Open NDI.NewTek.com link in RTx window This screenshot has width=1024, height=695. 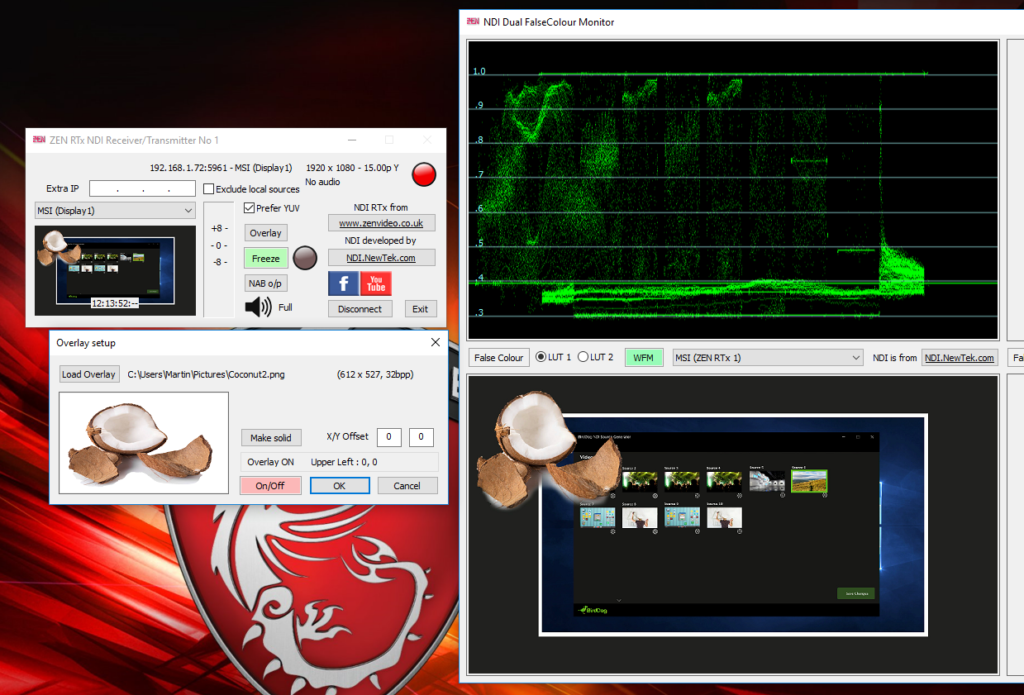click(x=381, y=257)
